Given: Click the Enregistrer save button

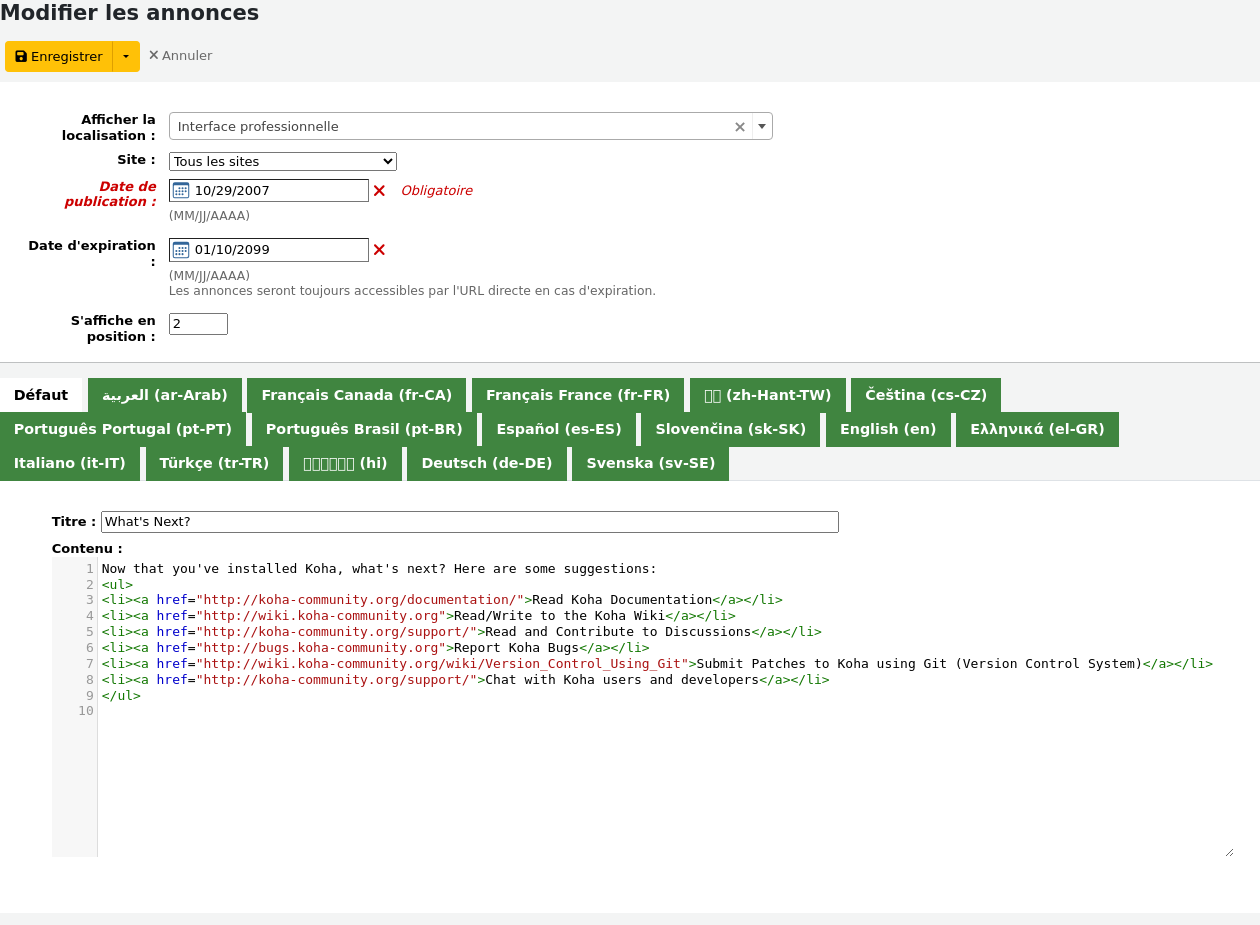Looking at the screenshot, I should pyautogui.click(x=59, y=56).
